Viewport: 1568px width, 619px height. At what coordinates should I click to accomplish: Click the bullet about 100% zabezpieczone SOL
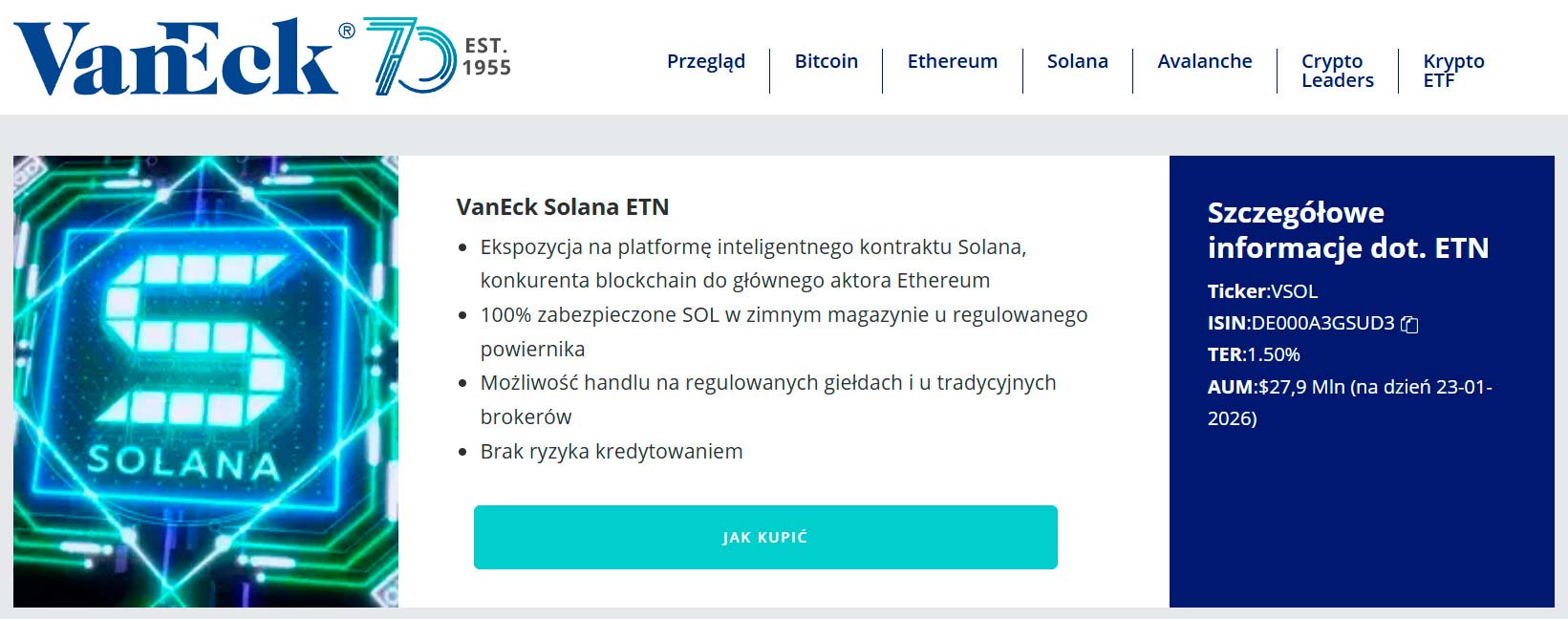(784, 315)
